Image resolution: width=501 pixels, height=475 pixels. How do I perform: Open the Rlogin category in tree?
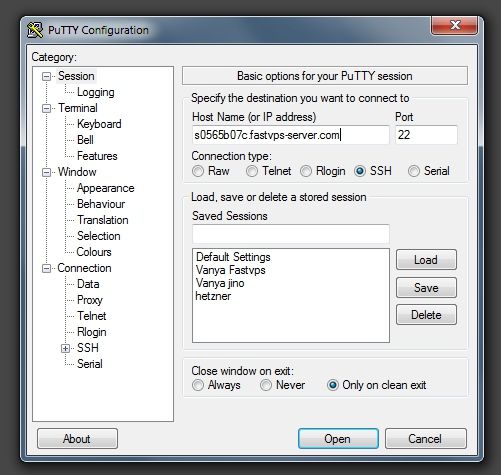92,332
